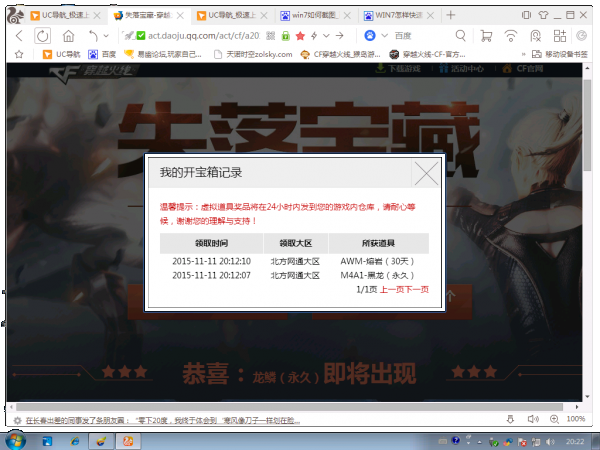Open the 天诺时空zolsky.com bookmark
600x450 pixels.
pos(253,54)
